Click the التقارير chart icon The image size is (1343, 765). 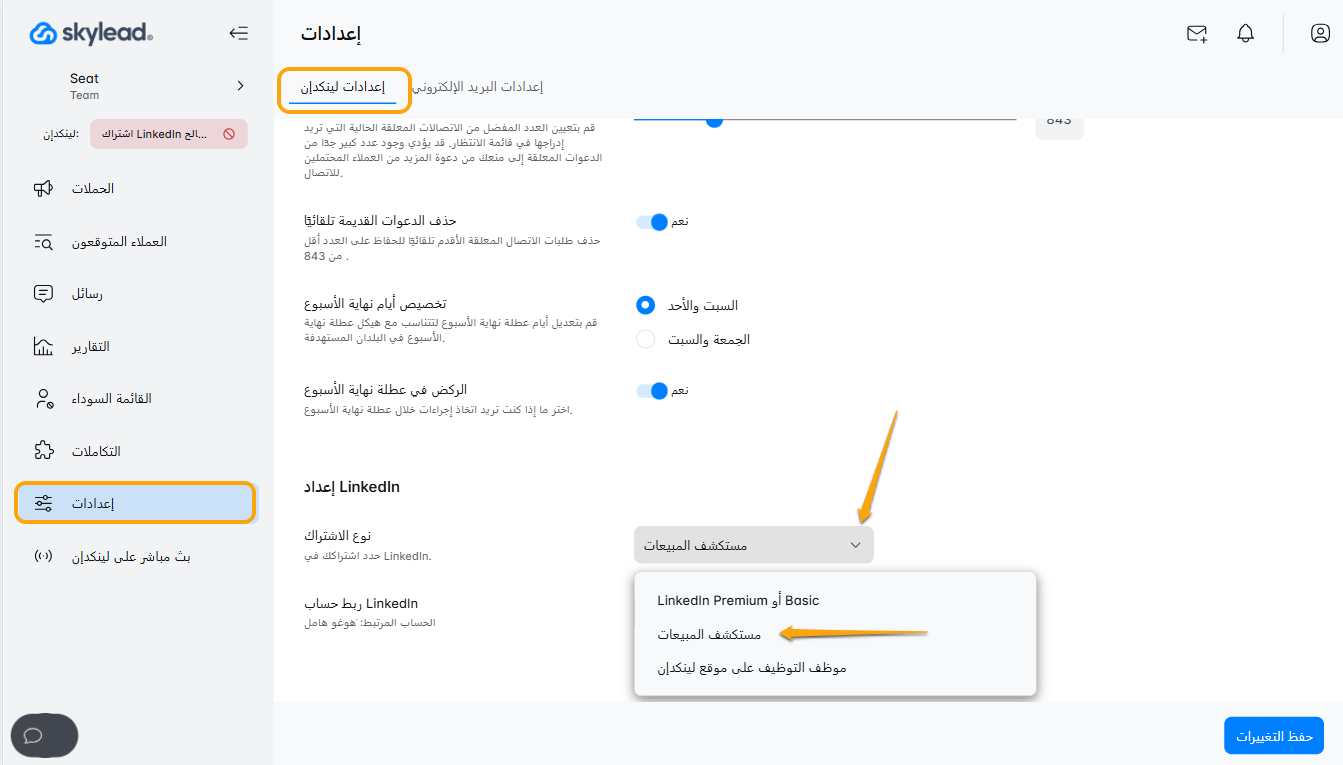pos(43,347)
